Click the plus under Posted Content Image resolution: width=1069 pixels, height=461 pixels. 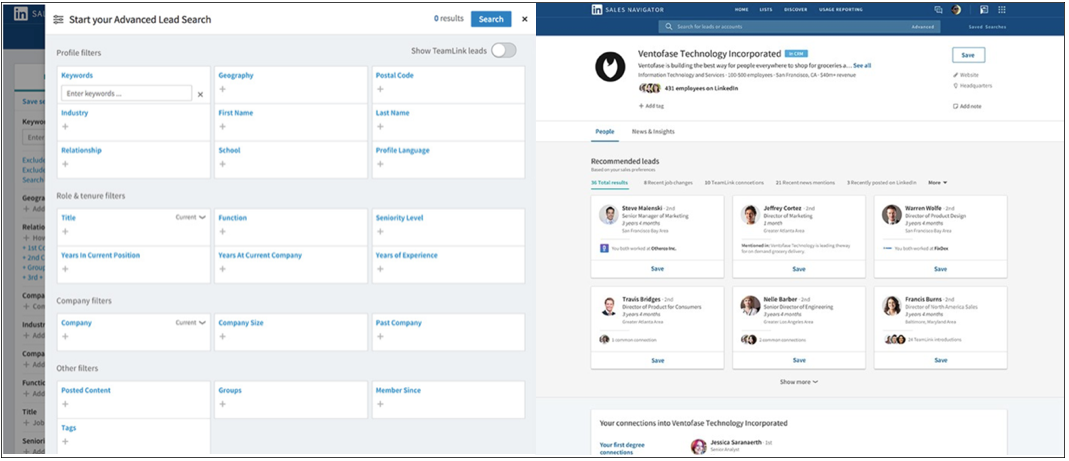[65, 404]
